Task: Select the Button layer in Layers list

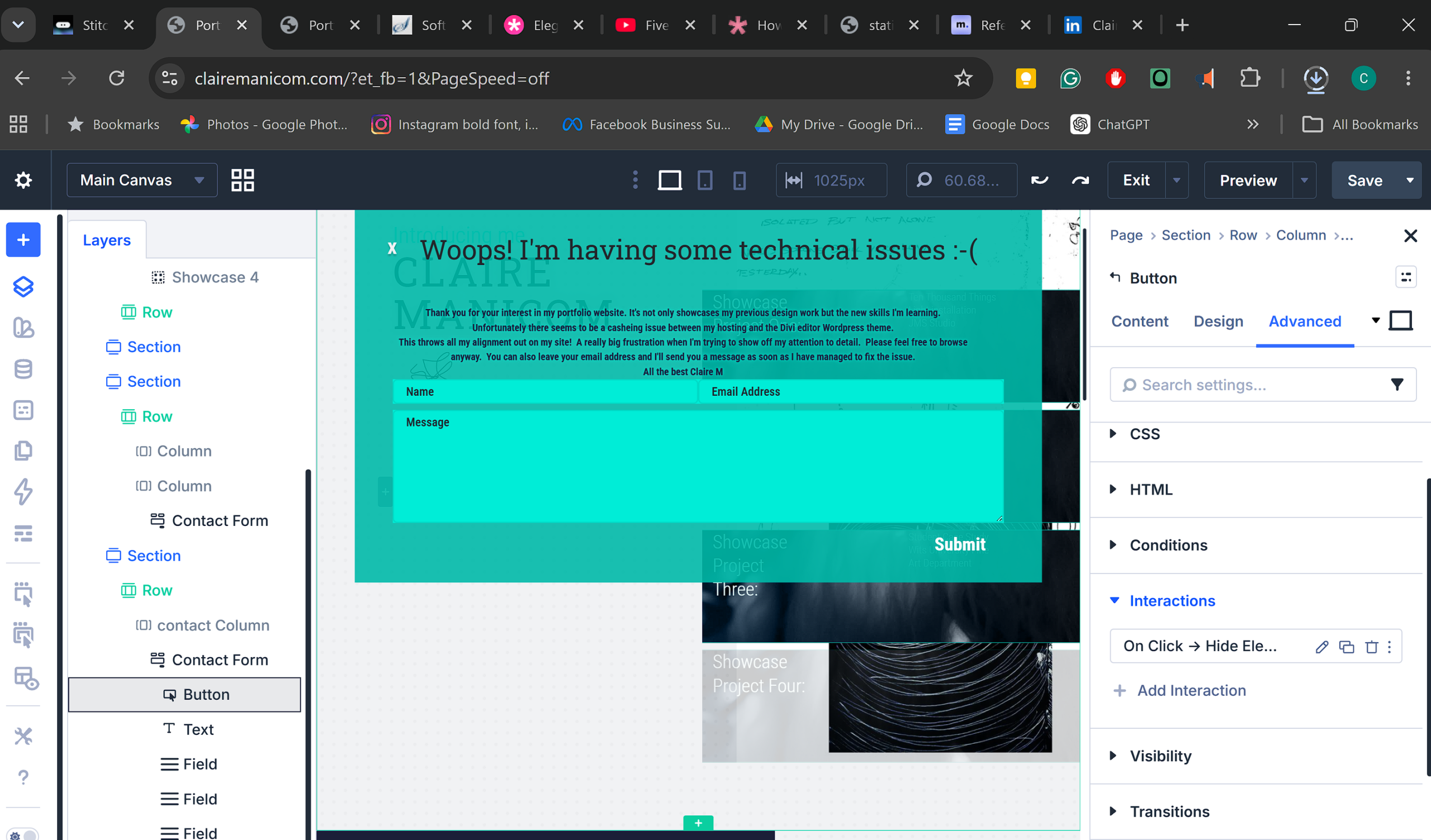Action: point(184,695)
